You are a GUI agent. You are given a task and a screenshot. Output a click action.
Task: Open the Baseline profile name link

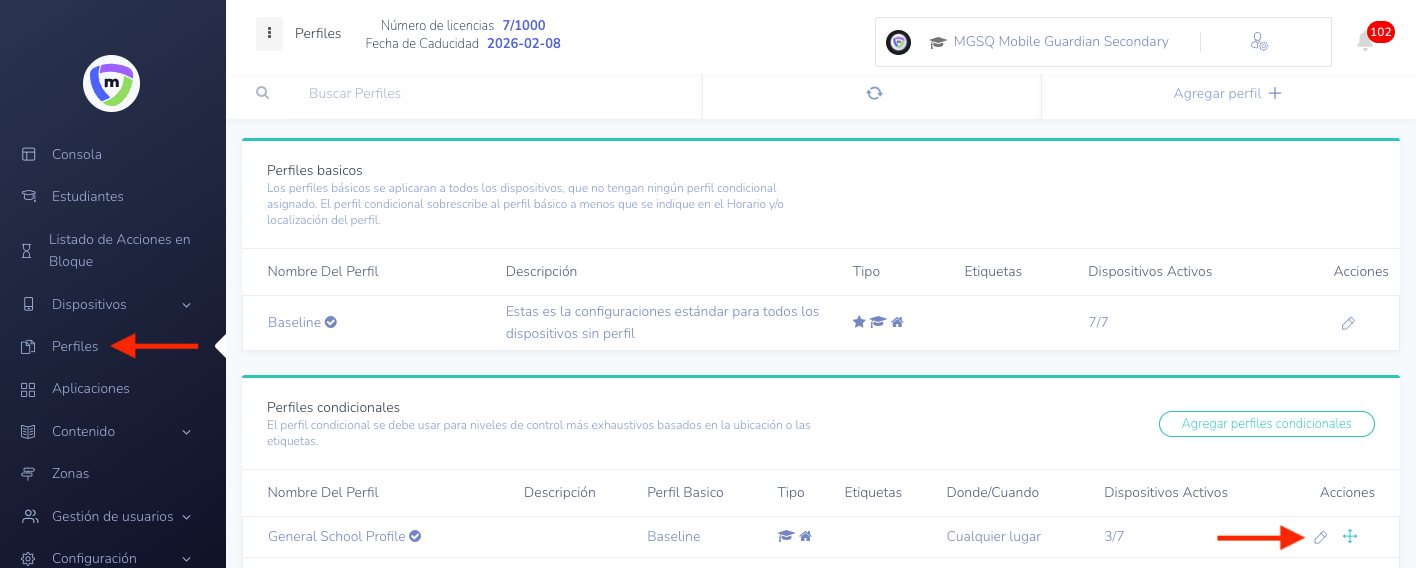point(294,322)
